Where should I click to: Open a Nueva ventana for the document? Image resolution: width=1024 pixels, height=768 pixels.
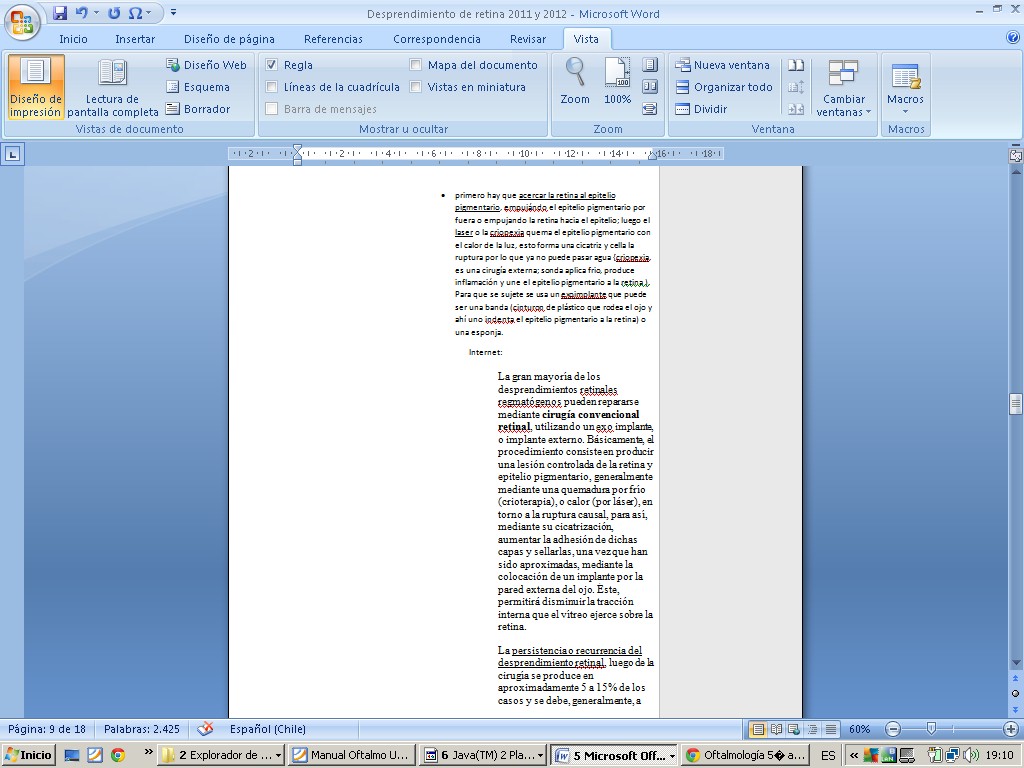point(722,65)
